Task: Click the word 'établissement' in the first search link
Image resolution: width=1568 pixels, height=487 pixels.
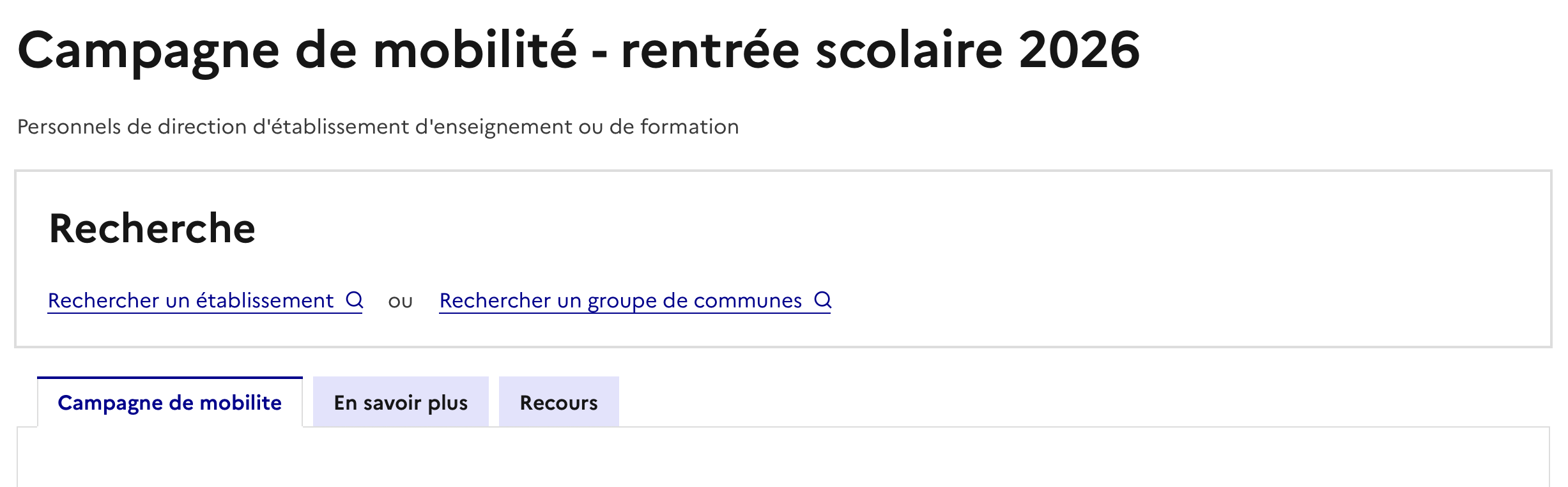Action: click(x=265, y=300)
